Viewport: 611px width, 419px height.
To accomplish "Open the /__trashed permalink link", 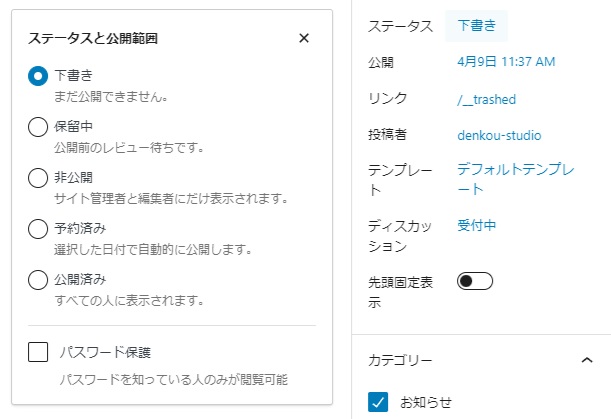I will click(487, 99).
